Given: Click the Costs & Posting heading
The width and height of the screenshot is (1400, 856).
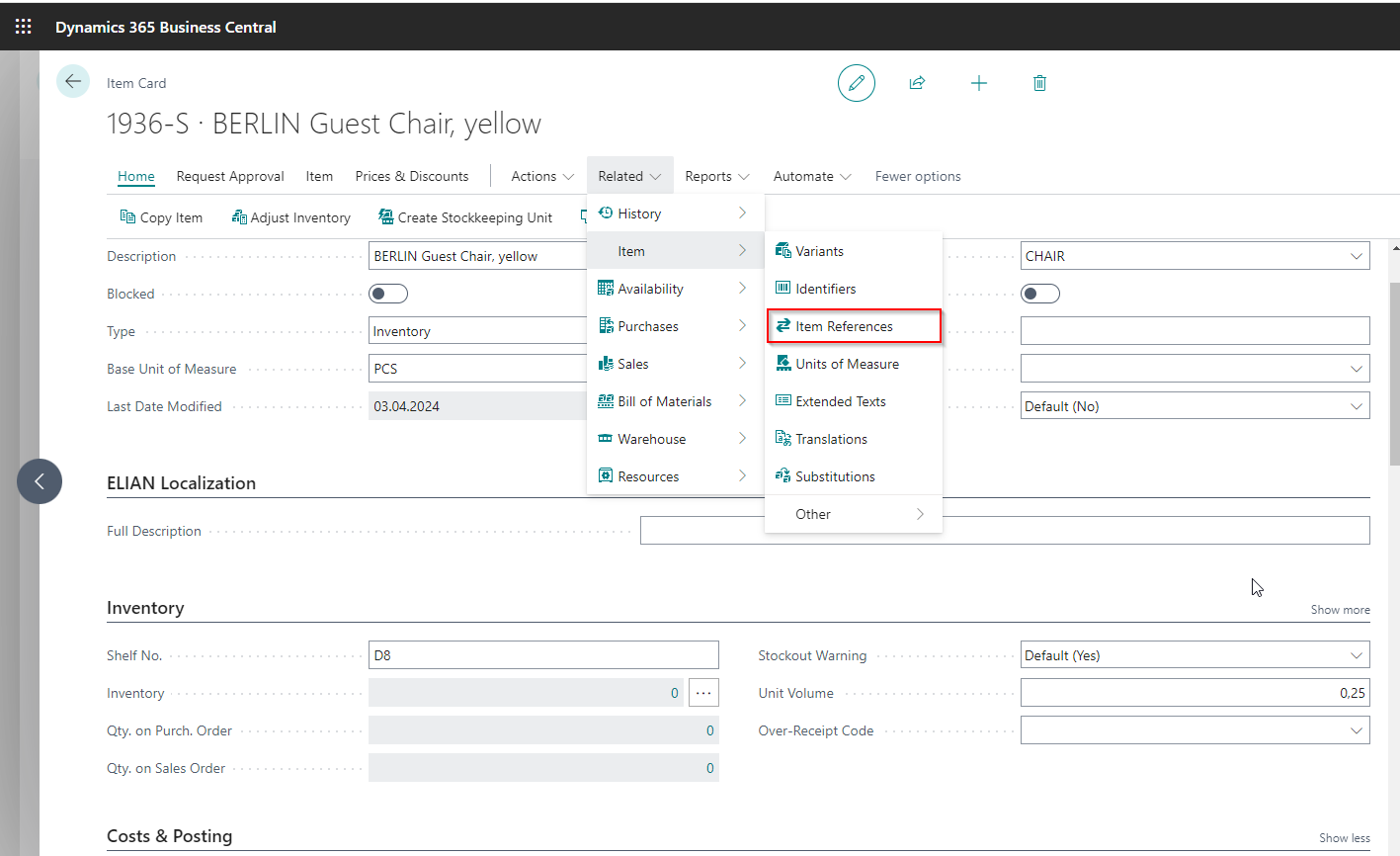Looking at the screenshot, I should [x=170, y=836].
